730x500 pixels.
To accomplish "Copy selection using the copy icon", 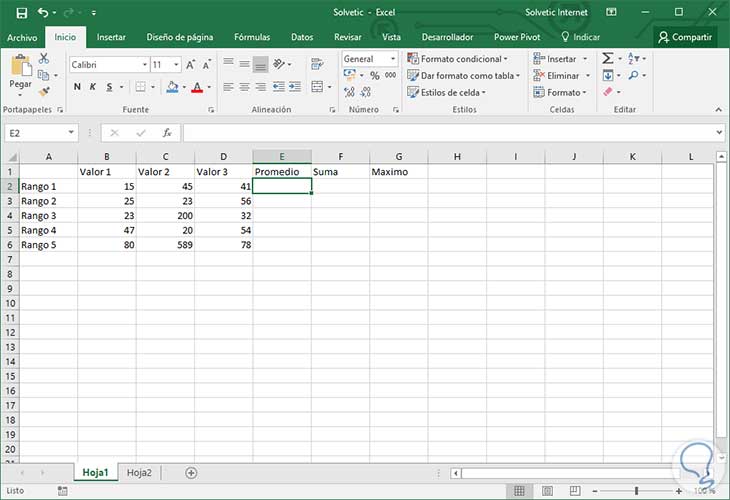I will tap(43, 75).
